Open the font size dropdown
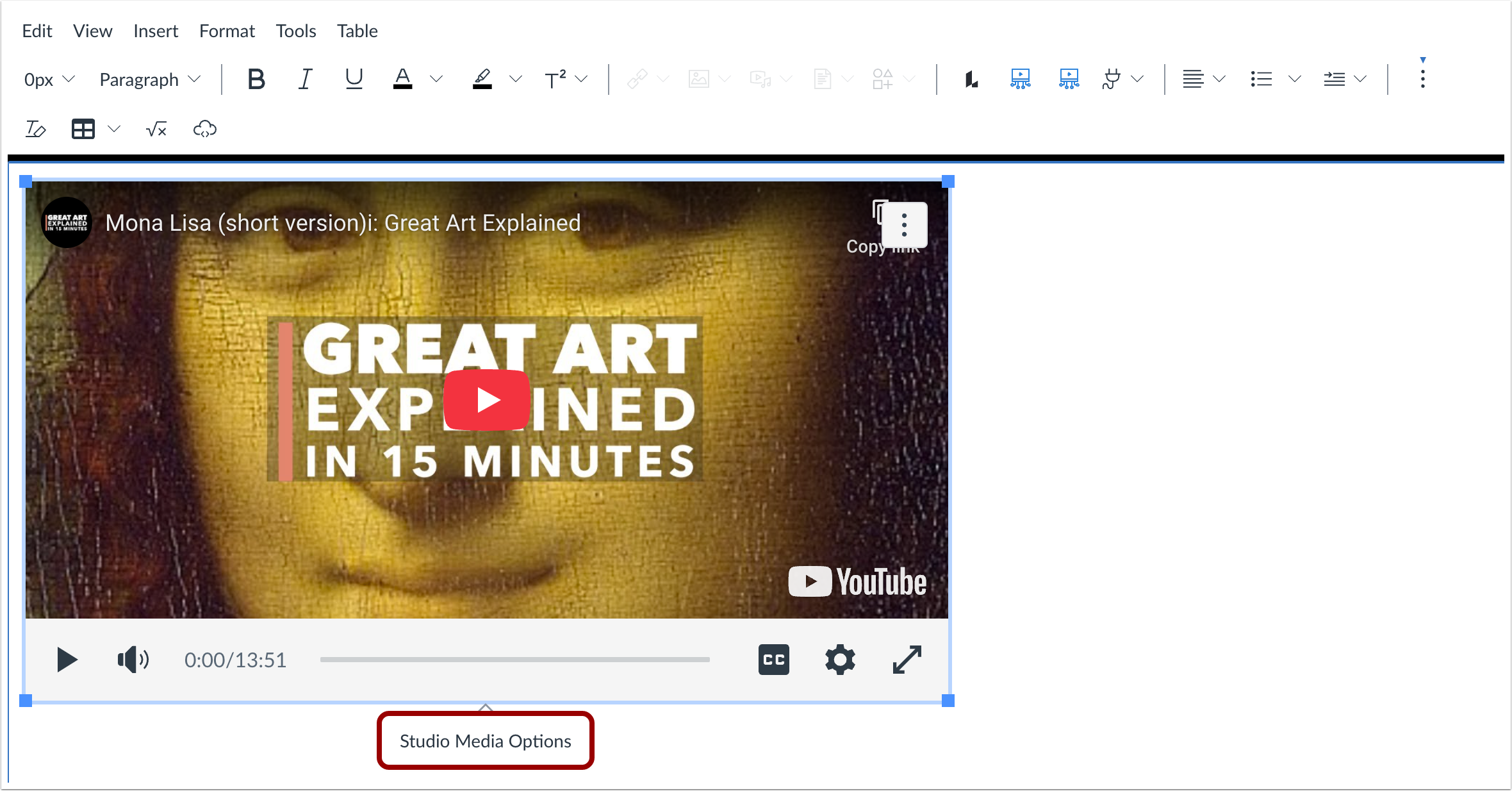This screenshot has width=1512, height=791. click(49, 78)
